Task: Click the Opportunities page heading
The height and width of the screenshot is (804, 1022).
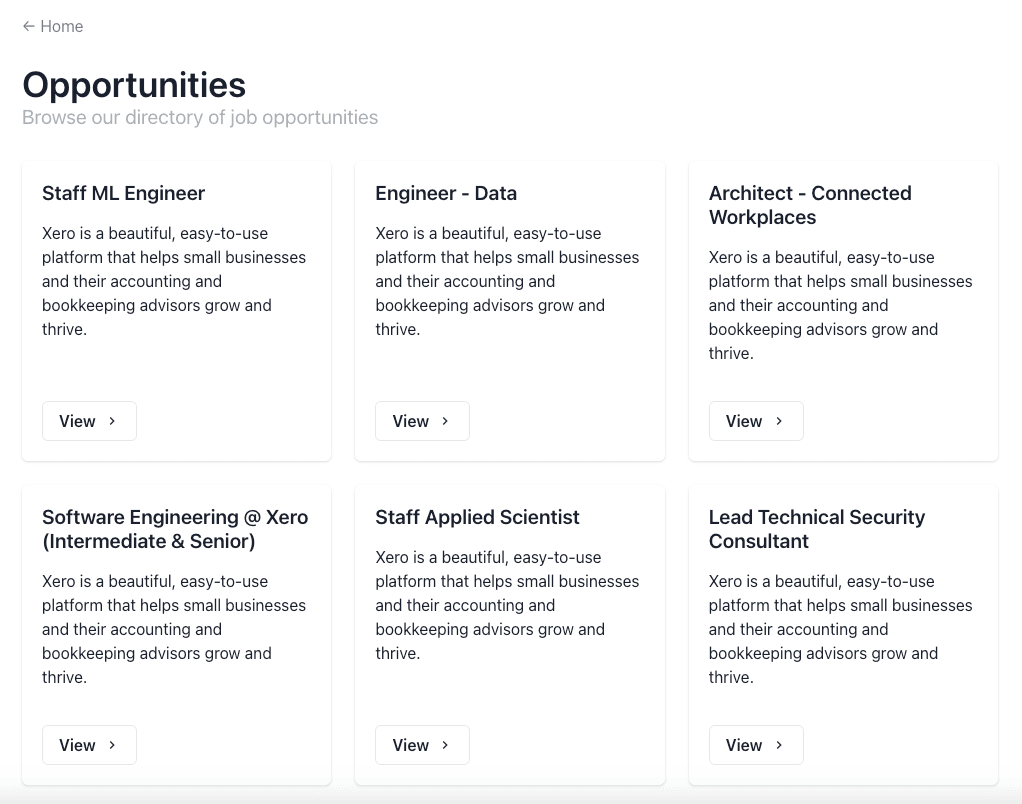Action: (134, 84)
